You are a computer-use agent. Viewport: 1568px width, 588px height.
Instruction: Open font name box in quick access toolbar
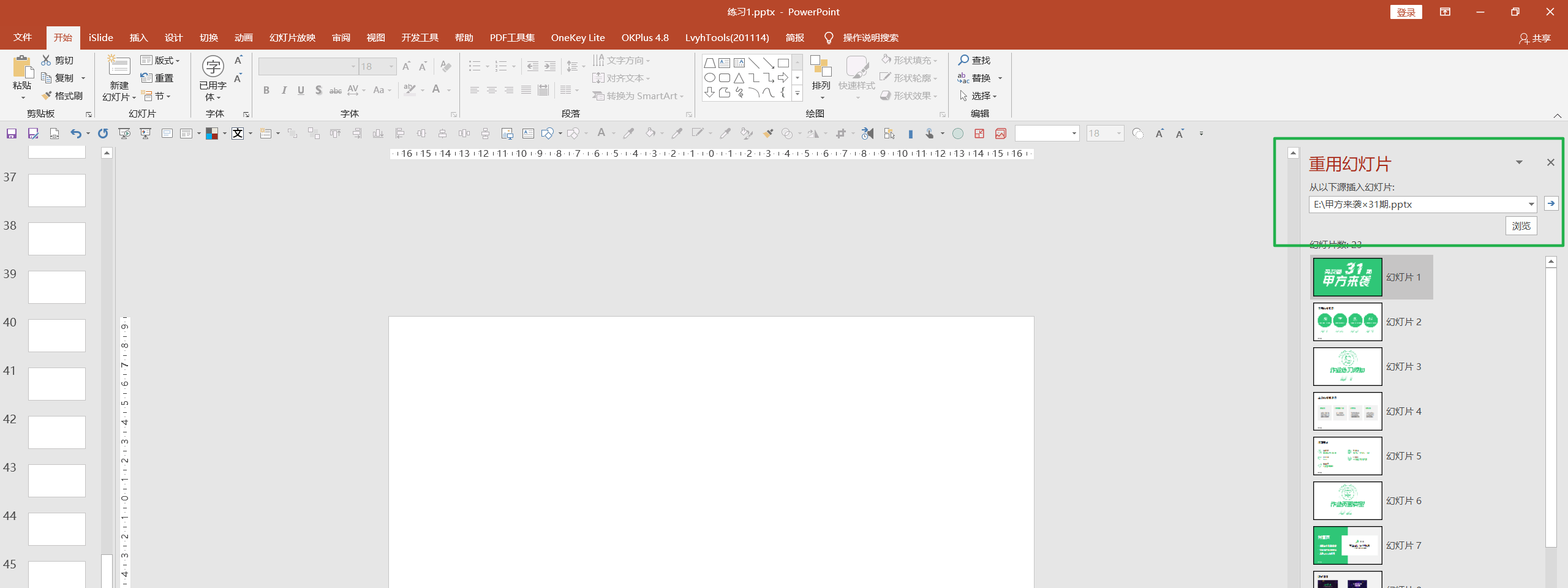(x=1047, y=134)
